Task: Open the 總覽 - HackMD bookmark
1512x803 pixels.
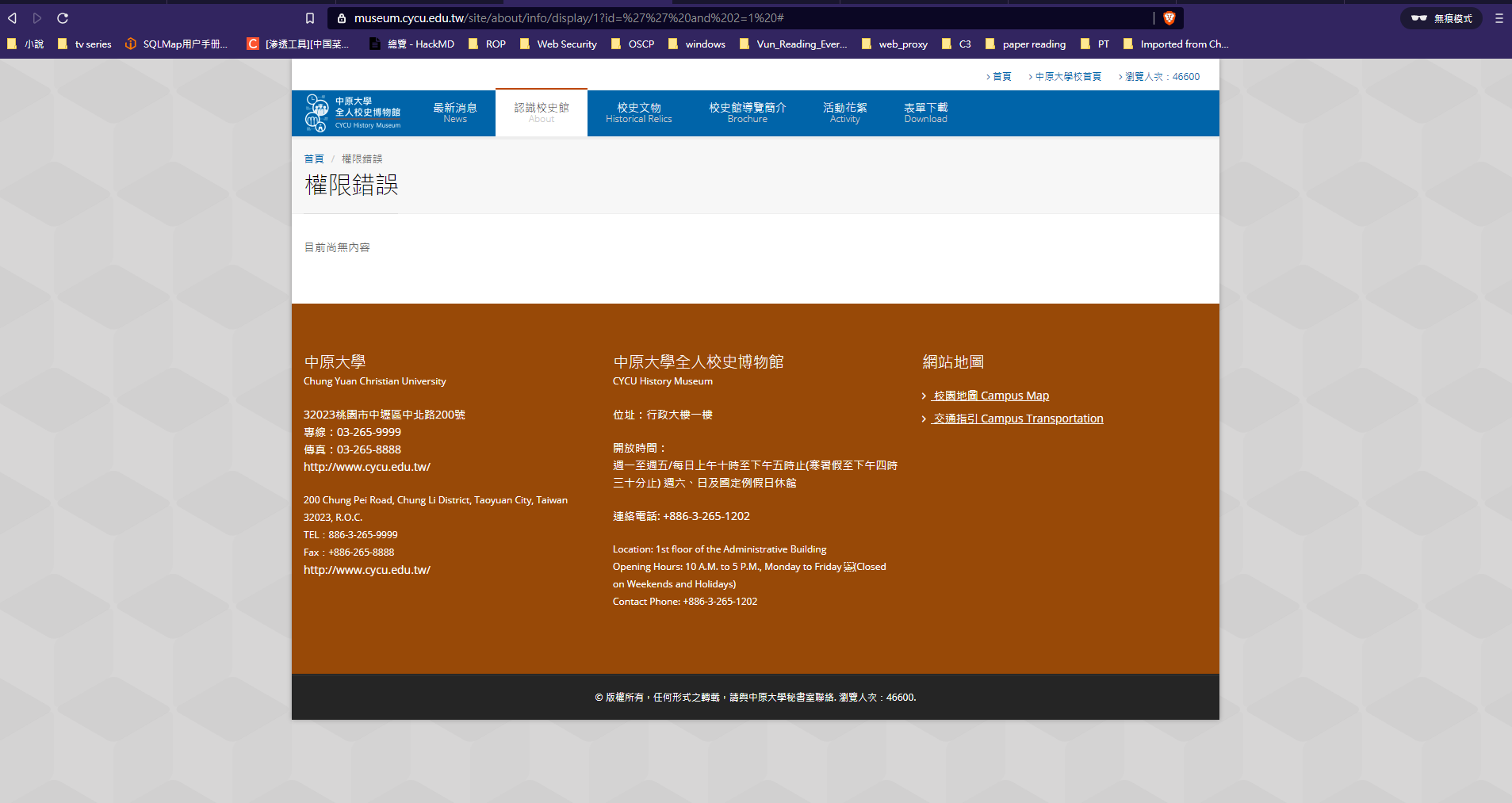Action: click(x=411, y=44)
